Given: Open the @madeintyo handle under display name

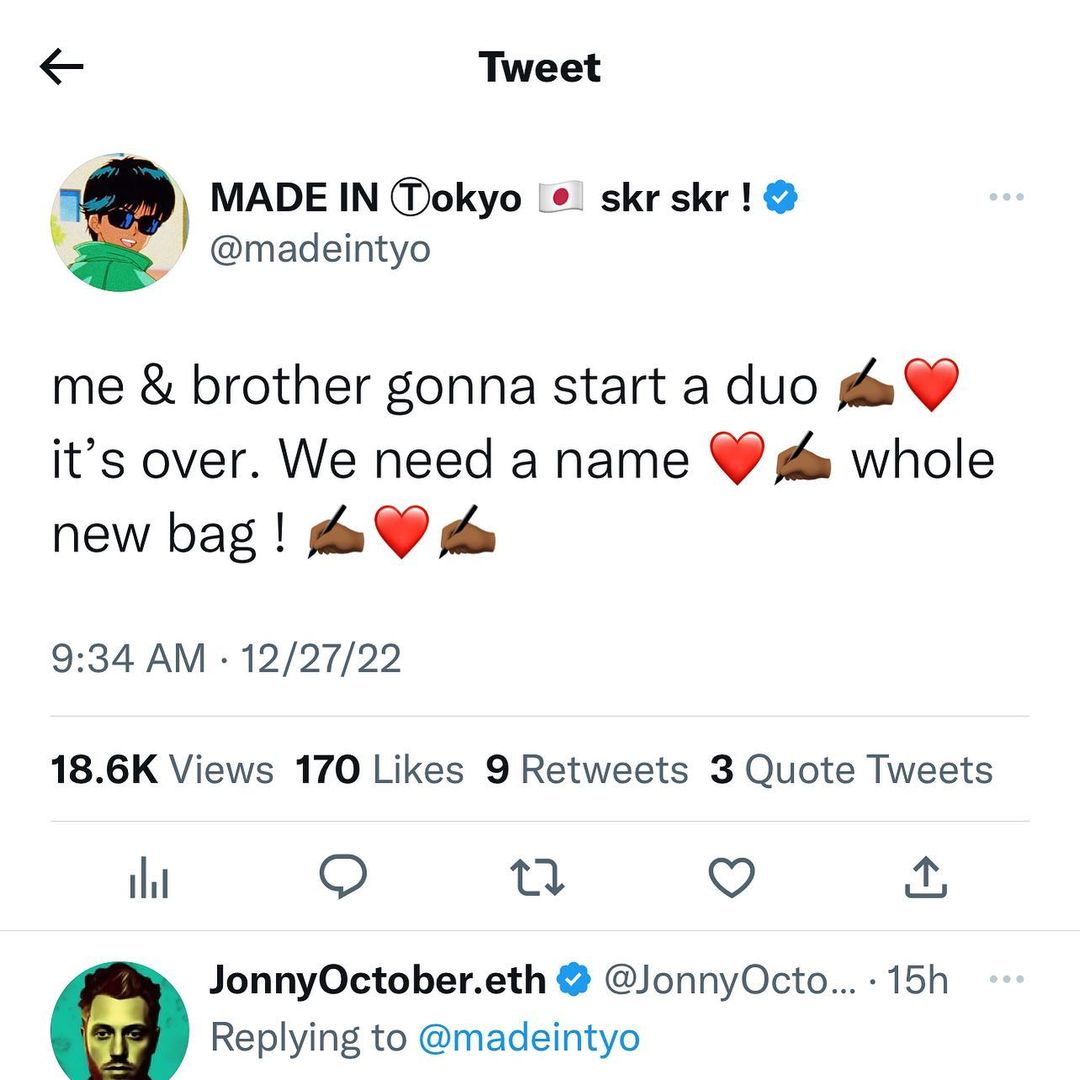Looking at the screenshot, I should click(320, 248).
